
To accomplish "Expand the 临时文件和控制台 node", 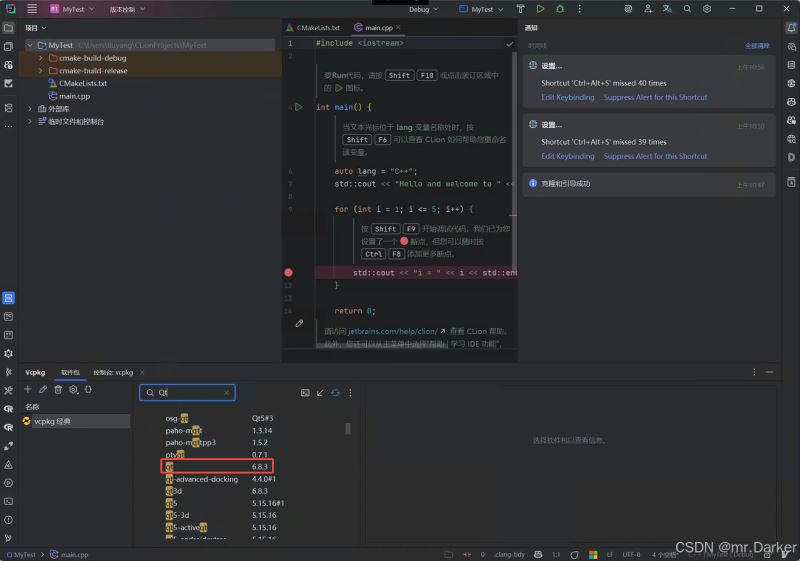I will pos(30,121).
